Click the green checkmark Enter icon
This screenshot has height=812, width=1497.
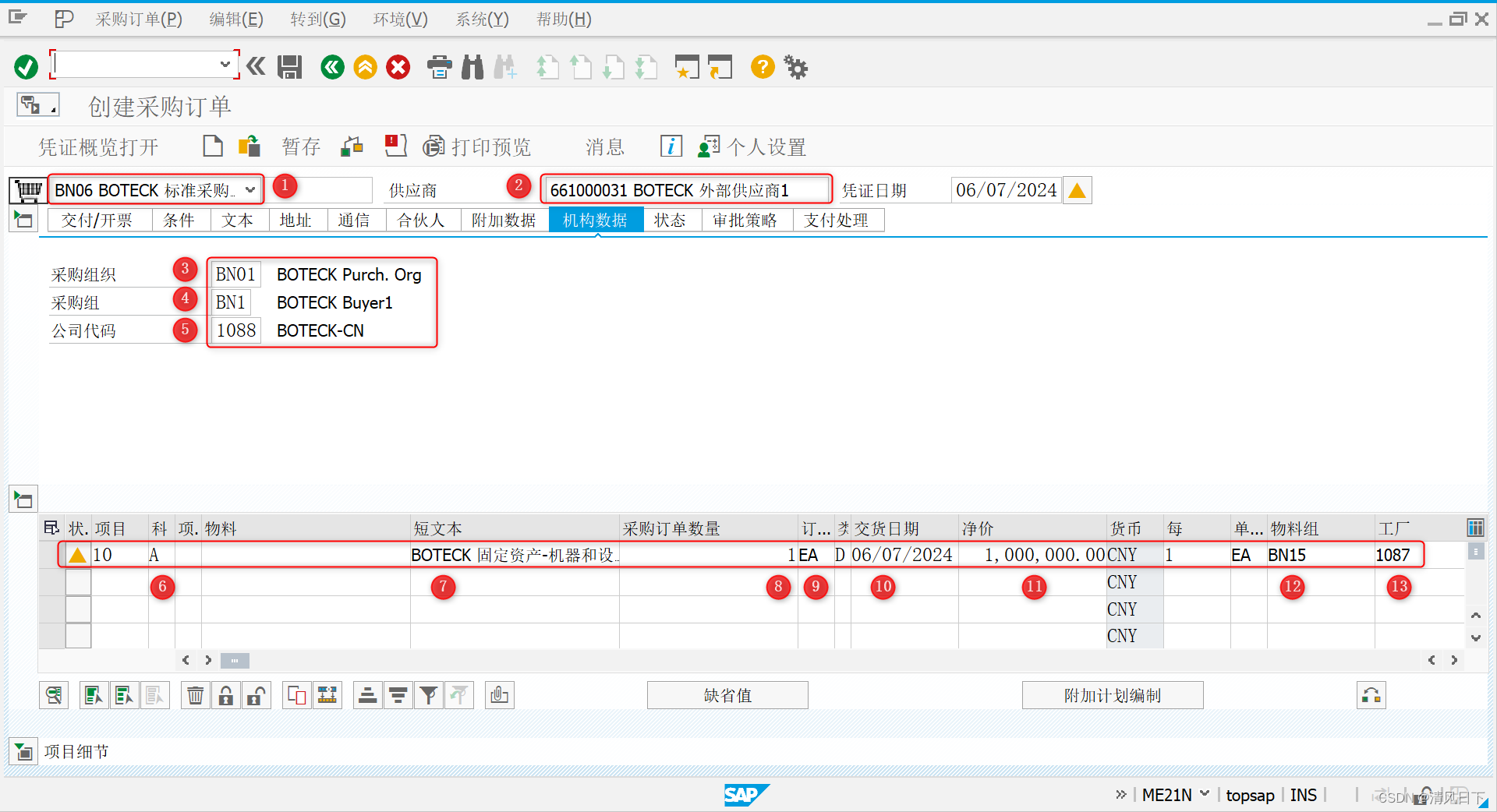point(26,67)
